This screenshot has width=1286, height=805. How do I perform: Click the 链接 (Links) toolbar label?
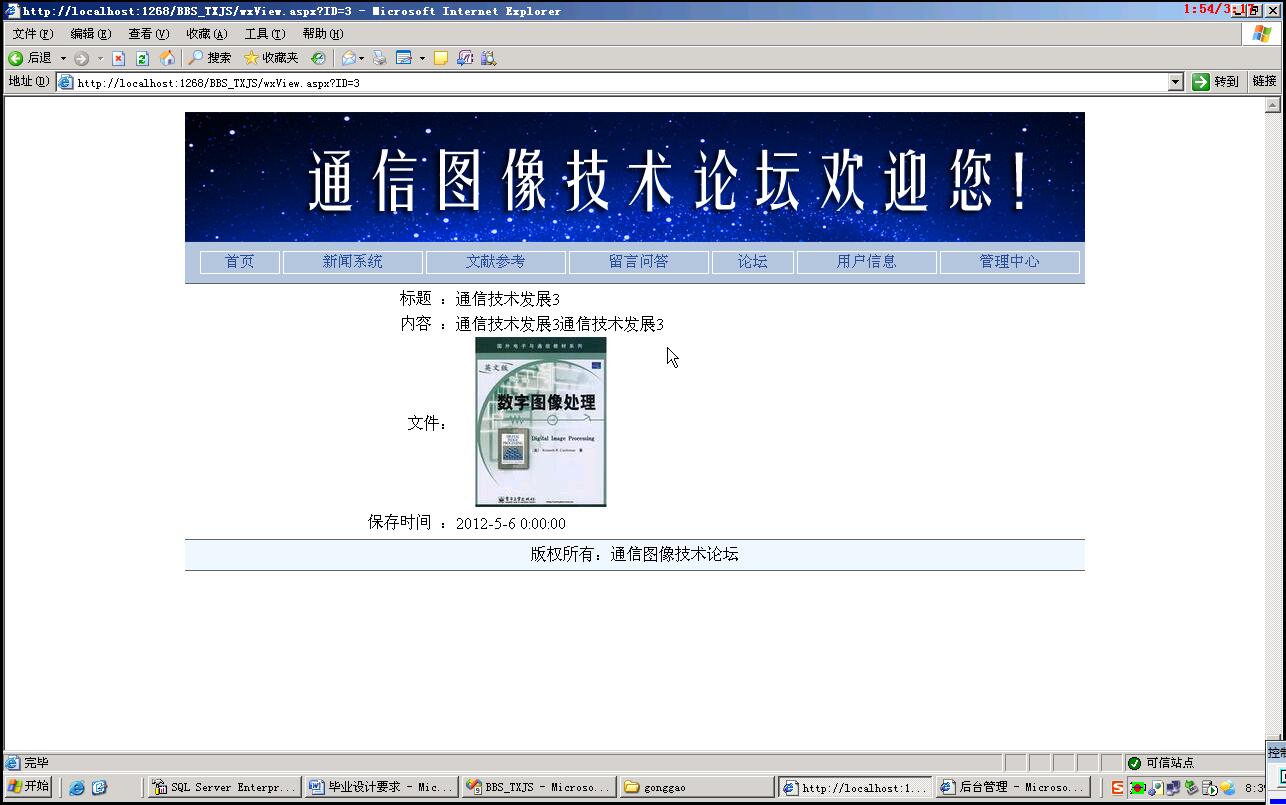pyautogui.click(x=1264, y=81)
